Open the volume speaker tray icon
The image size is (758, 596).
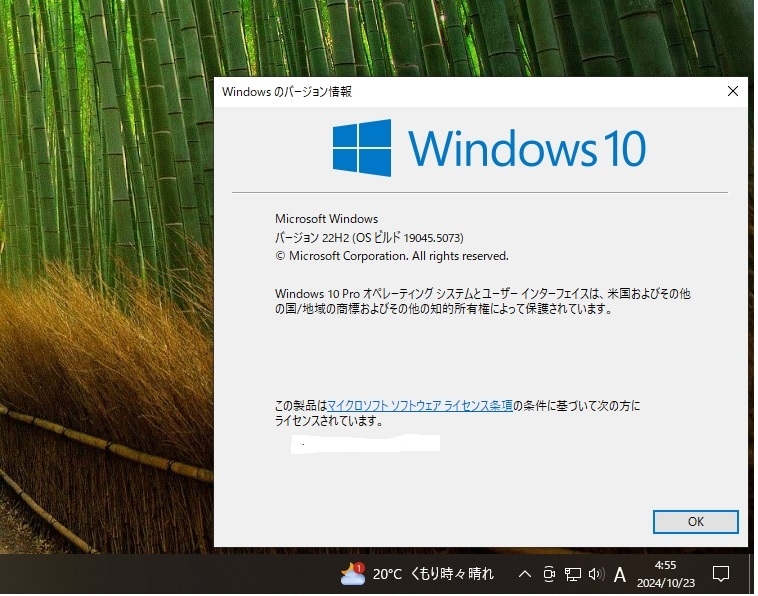click(596, 574)
